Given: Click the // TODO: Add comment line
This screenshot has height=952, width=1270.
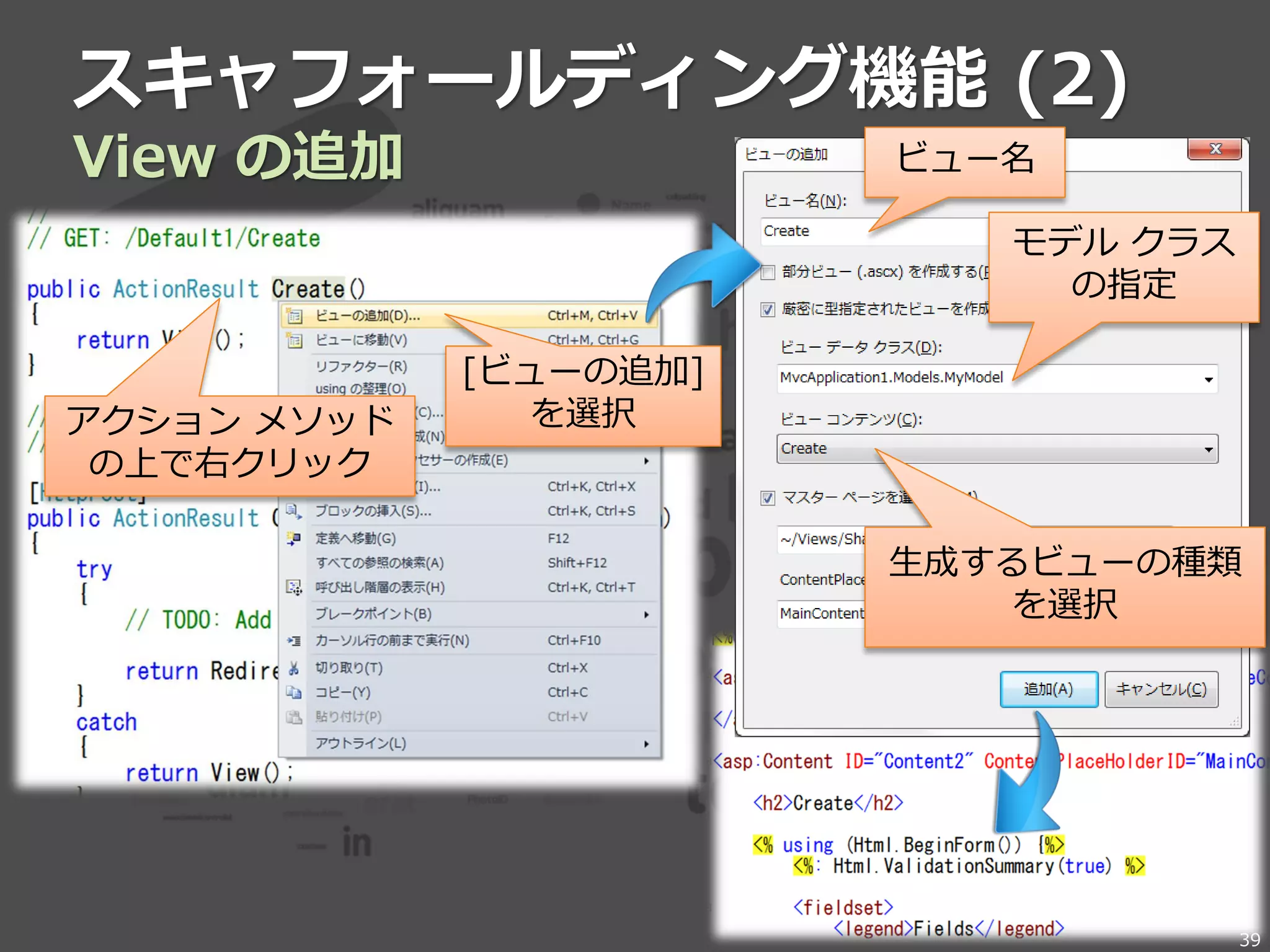Looking at the screenshot, I should (x=198, y=620).
